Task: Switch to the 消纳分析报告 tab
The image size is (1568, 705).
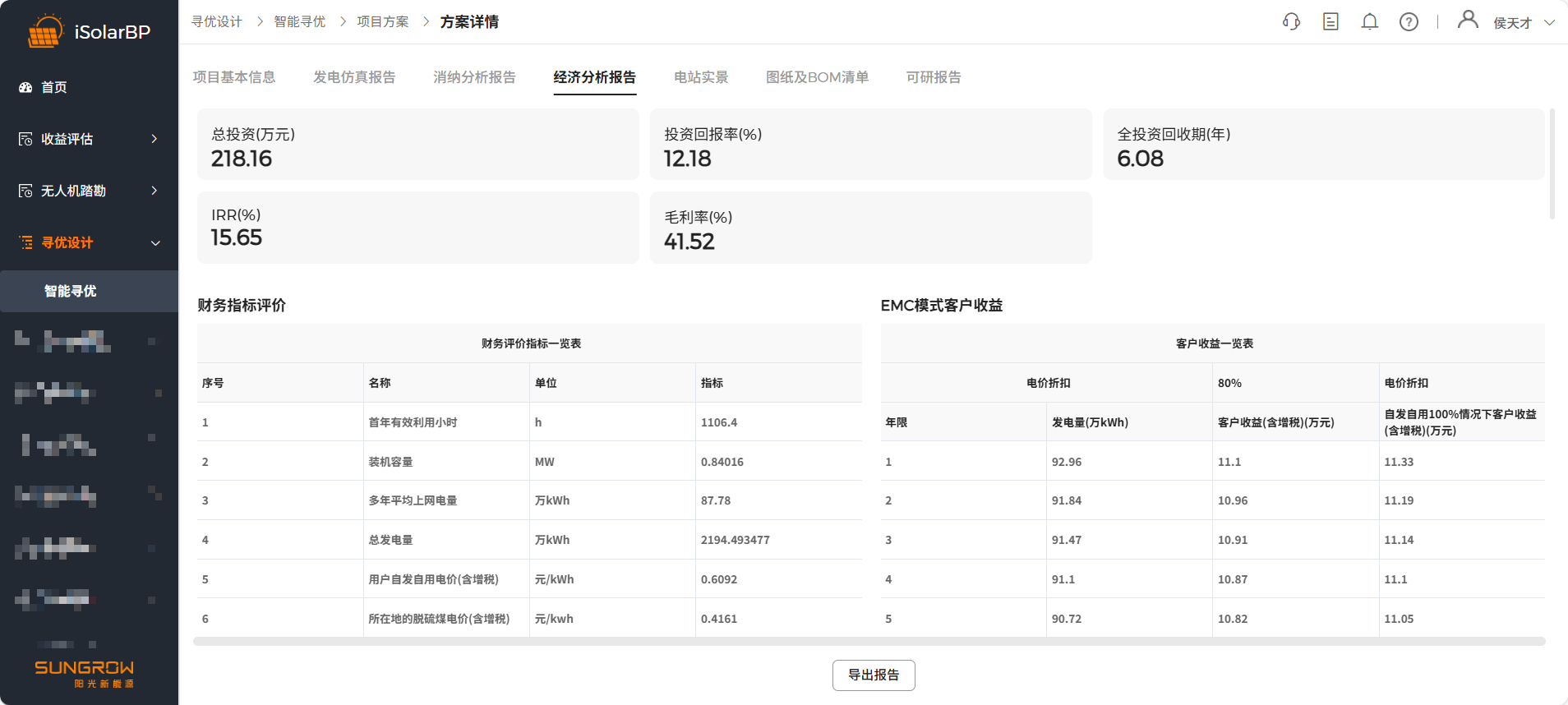Action: 474,77
